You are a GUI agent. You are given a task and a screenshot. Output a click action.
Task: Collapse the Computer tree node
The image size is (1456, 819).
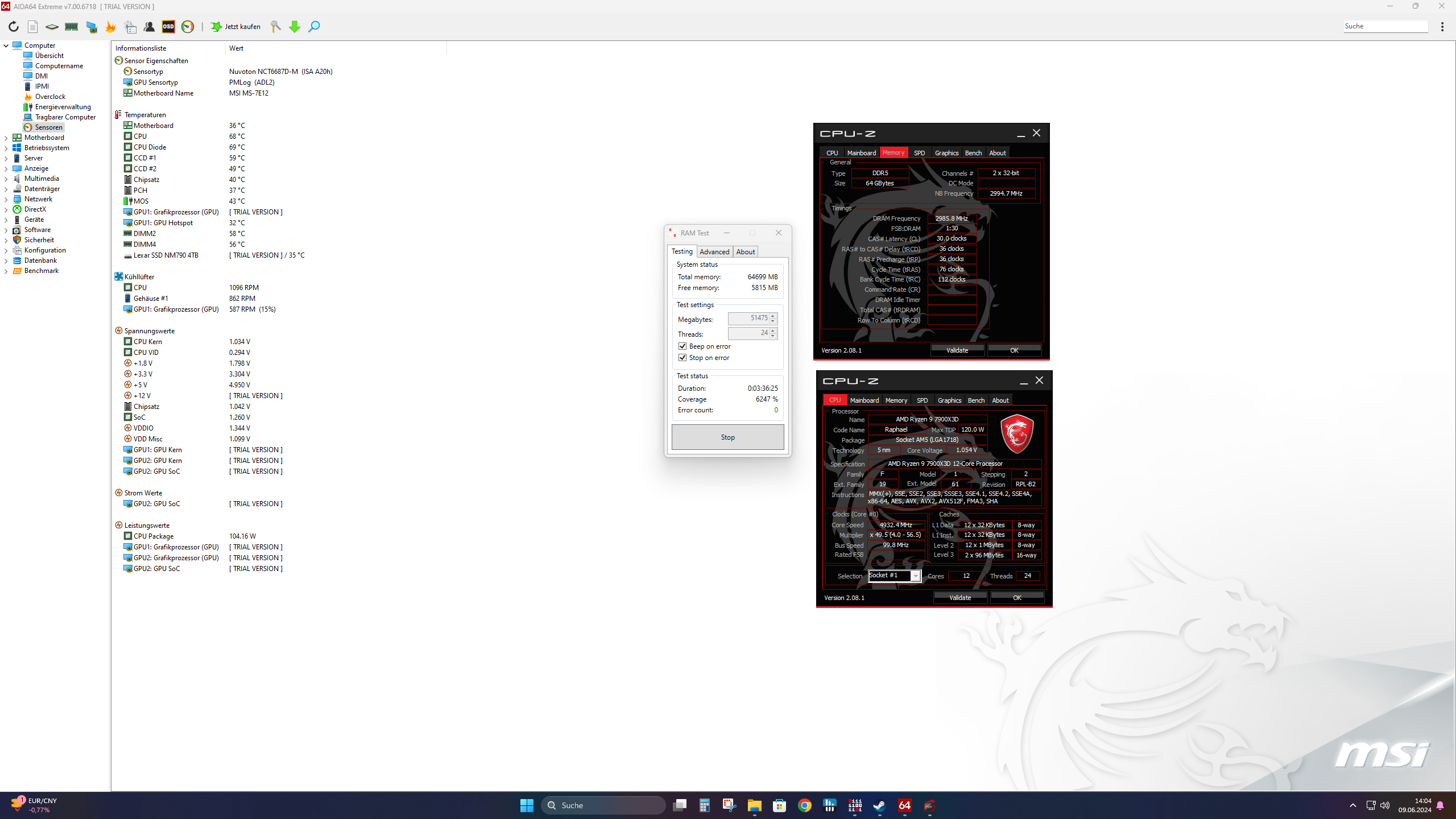coord(6,45)
